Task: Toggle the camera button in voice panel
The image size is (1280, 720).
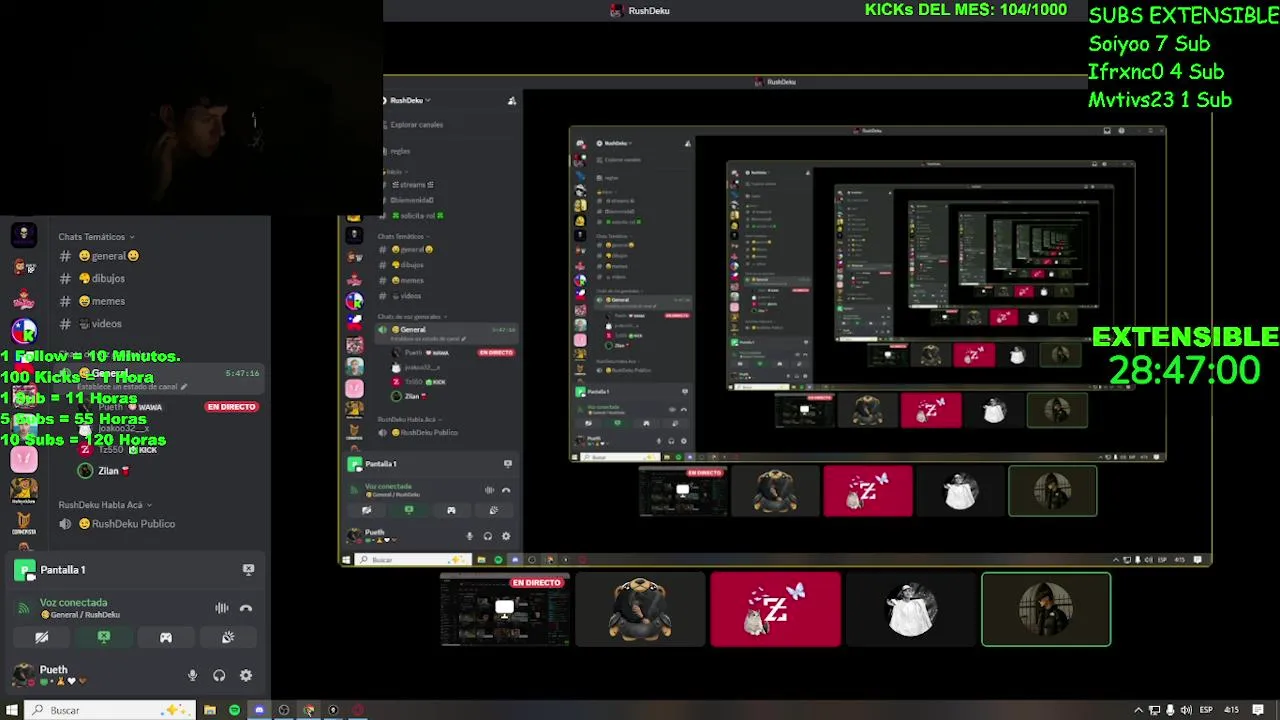Action: (x=42, y=637)
